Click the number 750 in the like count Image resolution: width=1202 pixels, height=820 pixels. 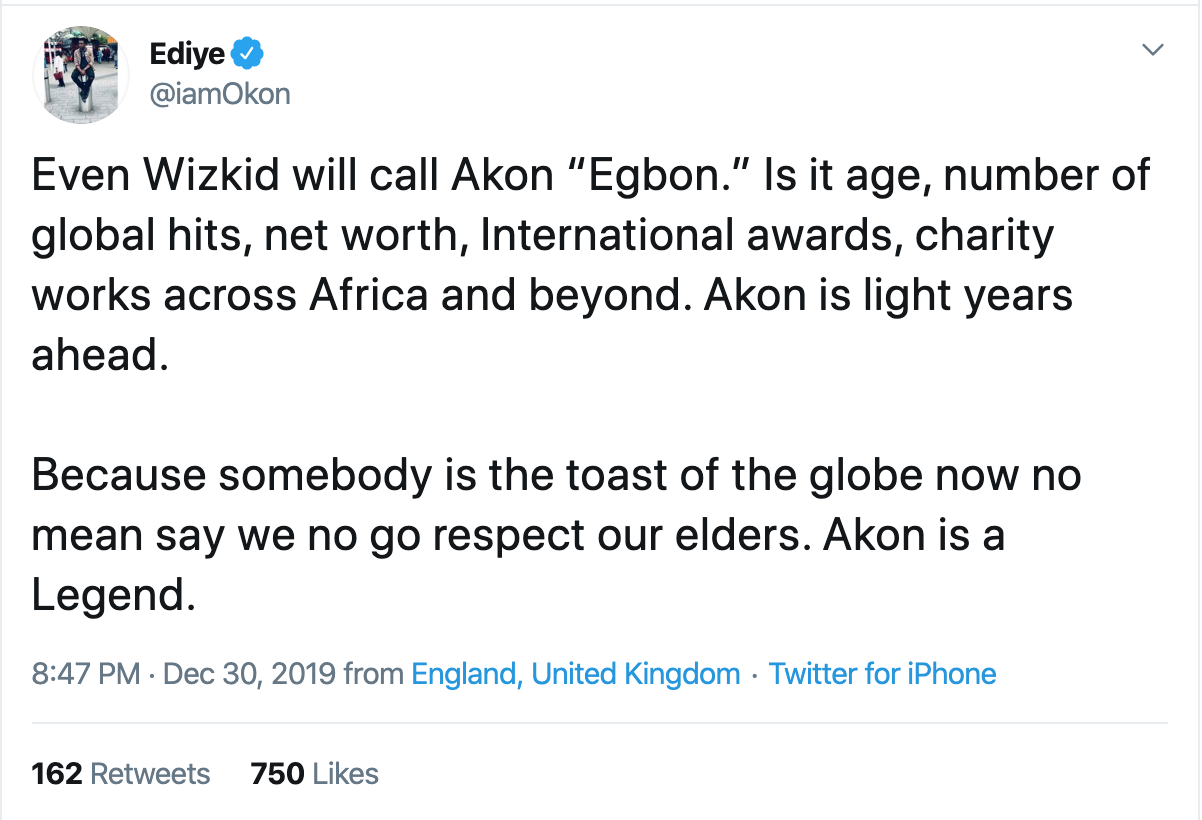pos(276,774)
